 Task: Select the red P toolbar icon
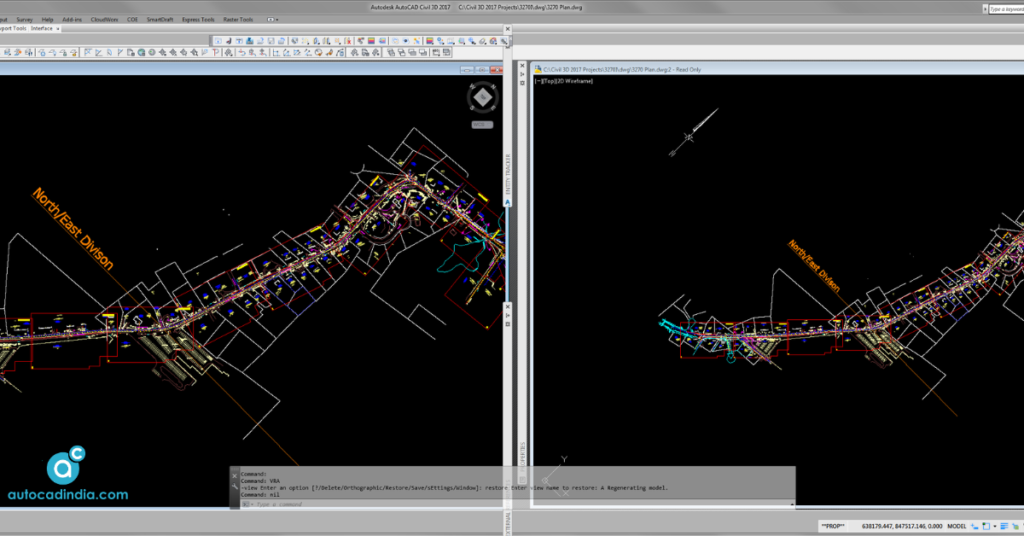(216, 52)
